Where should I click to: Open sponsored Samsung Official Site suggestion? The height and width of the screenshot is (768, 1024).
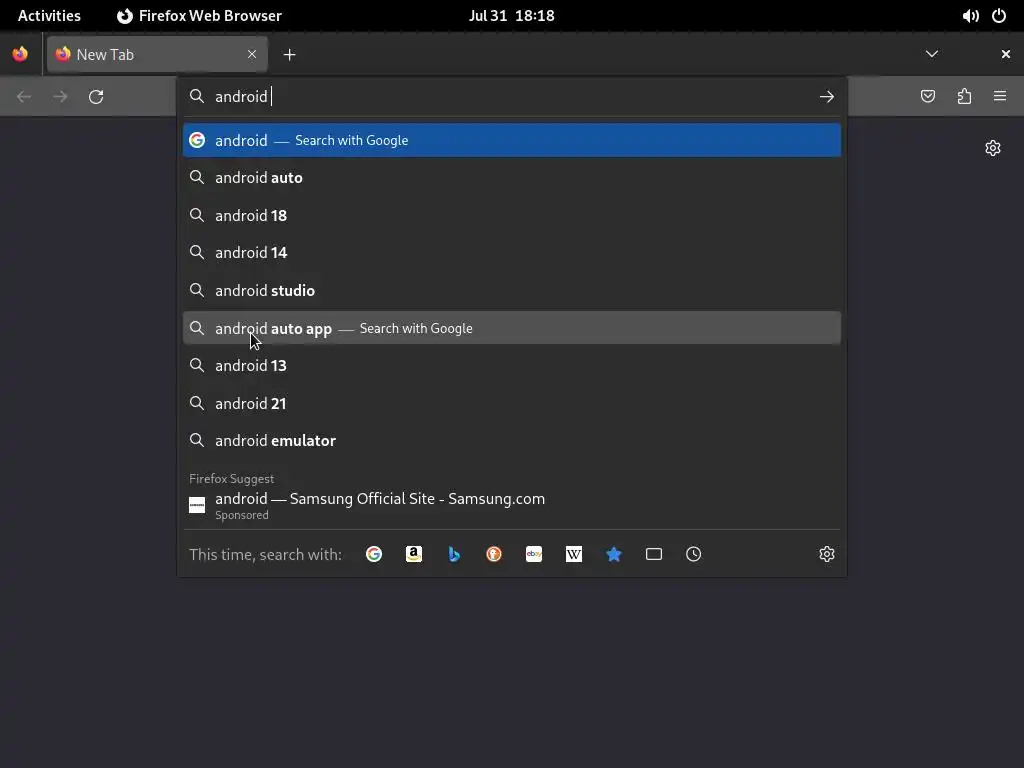(x=512, y=505)
